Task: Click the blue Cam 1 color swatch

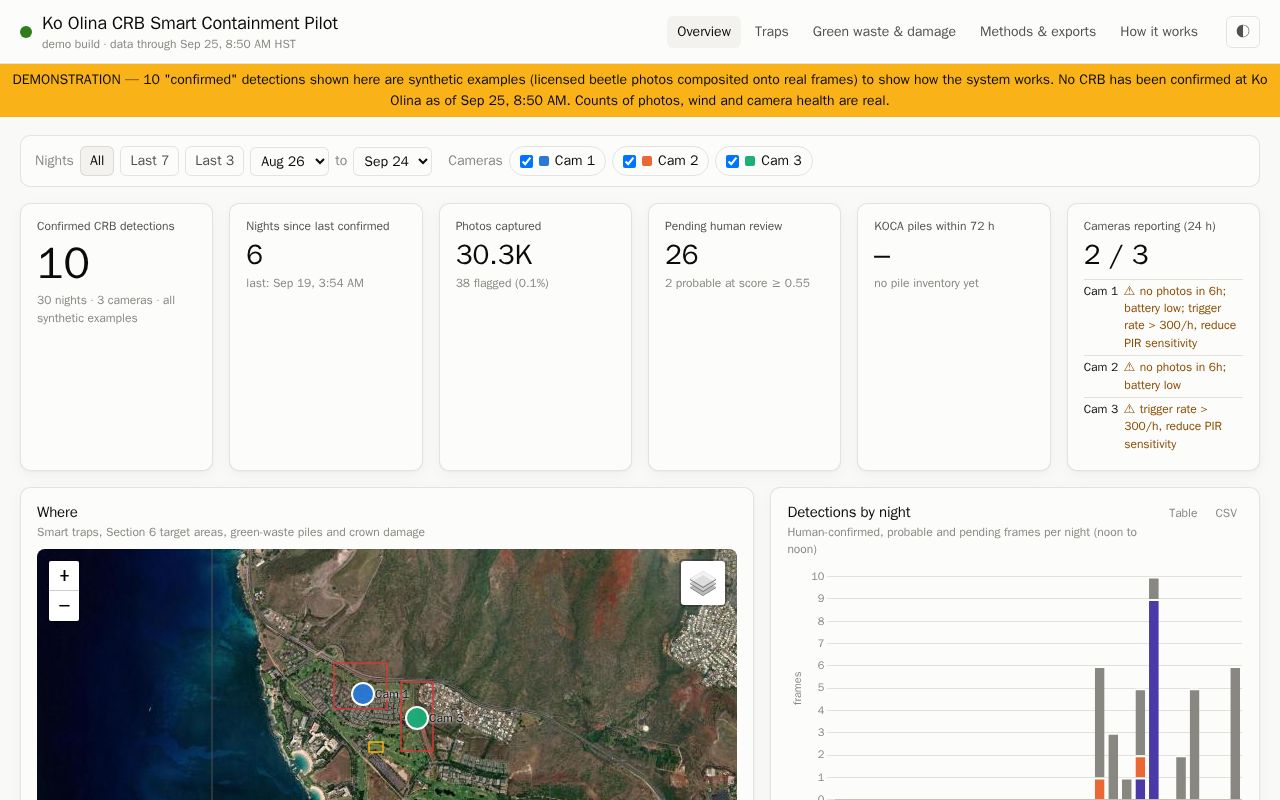Action: coord(544,161)
